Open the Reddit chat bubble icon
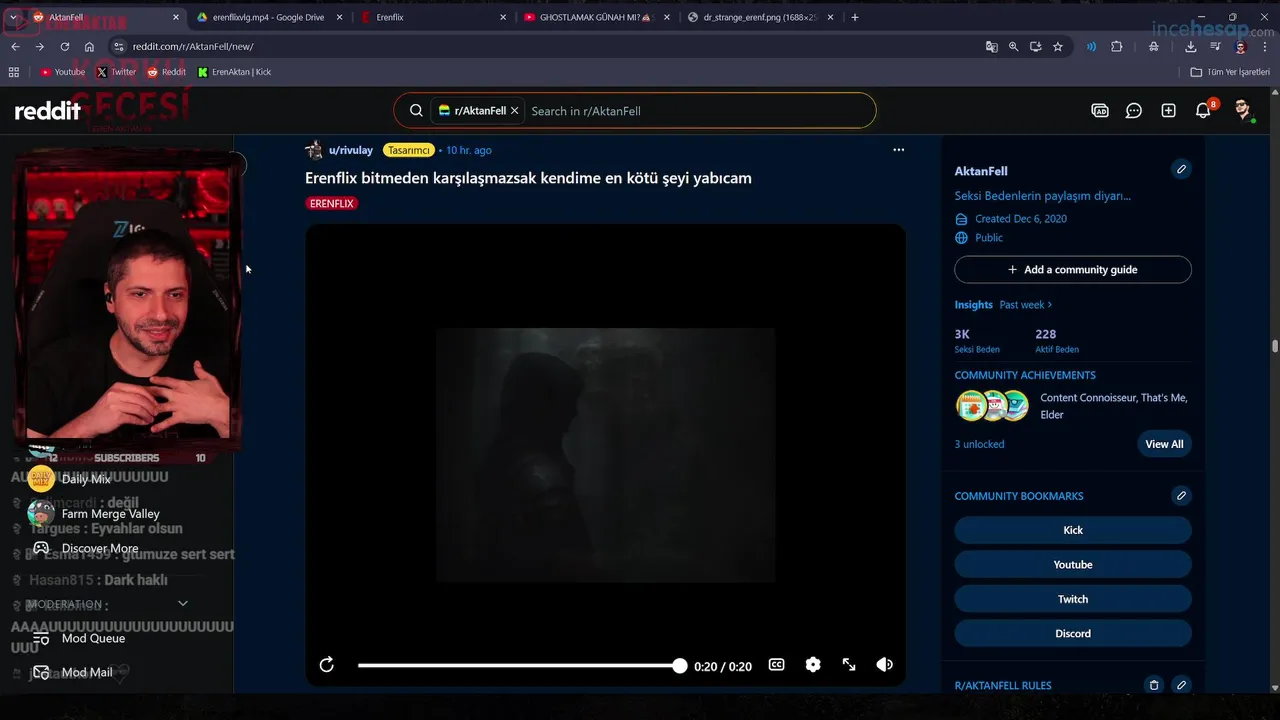1280x720 pixels. click(x=1134, y=111)
